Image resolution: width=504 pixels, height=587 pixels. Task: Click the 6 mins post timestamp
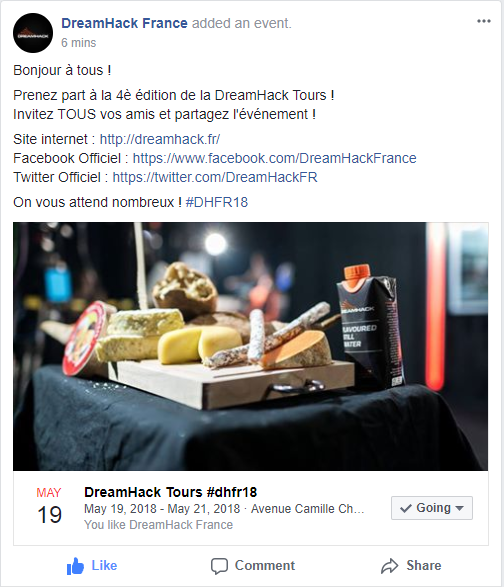[79, 43]
